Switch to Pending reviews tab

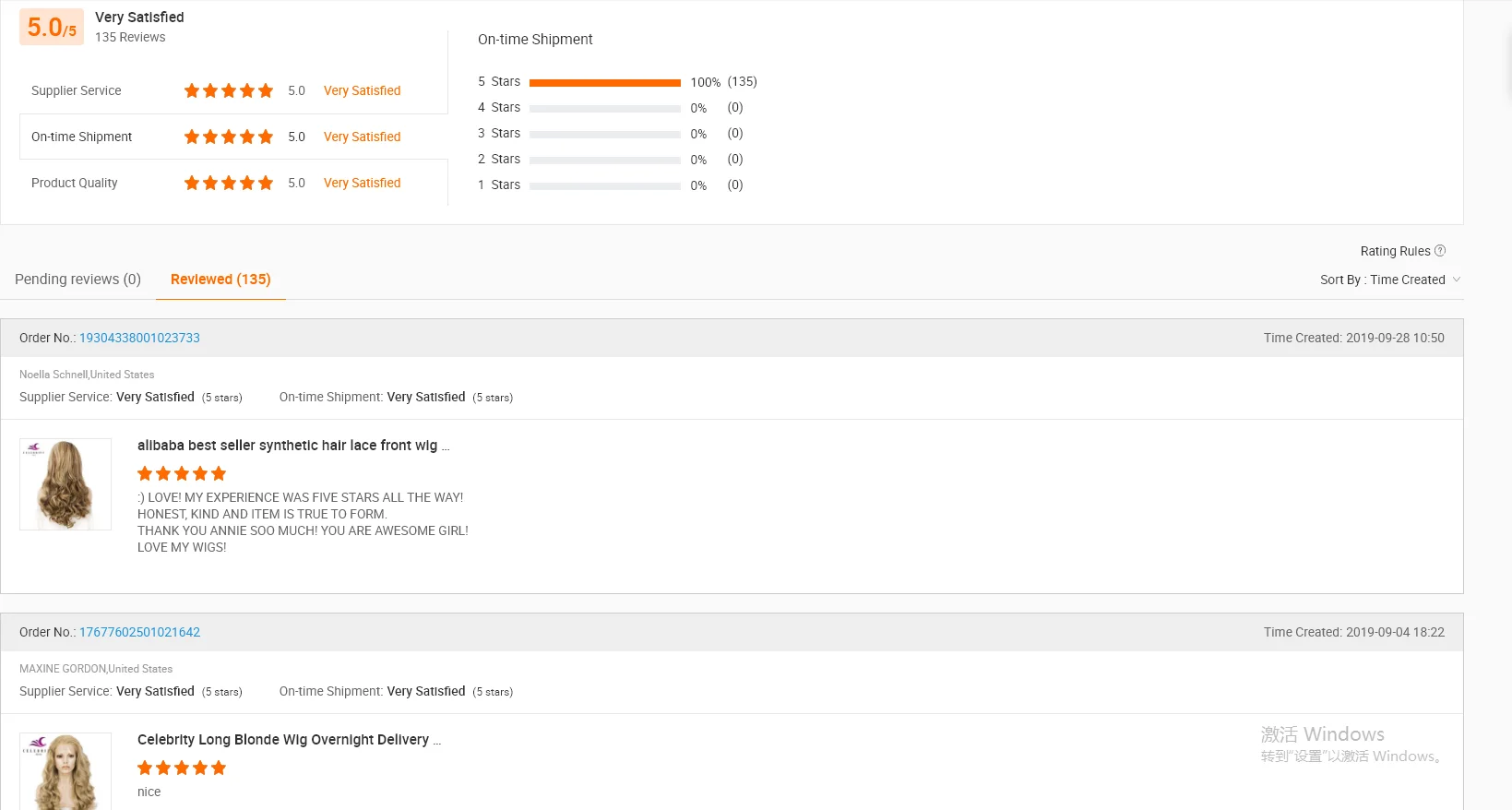tap(77, 280)
